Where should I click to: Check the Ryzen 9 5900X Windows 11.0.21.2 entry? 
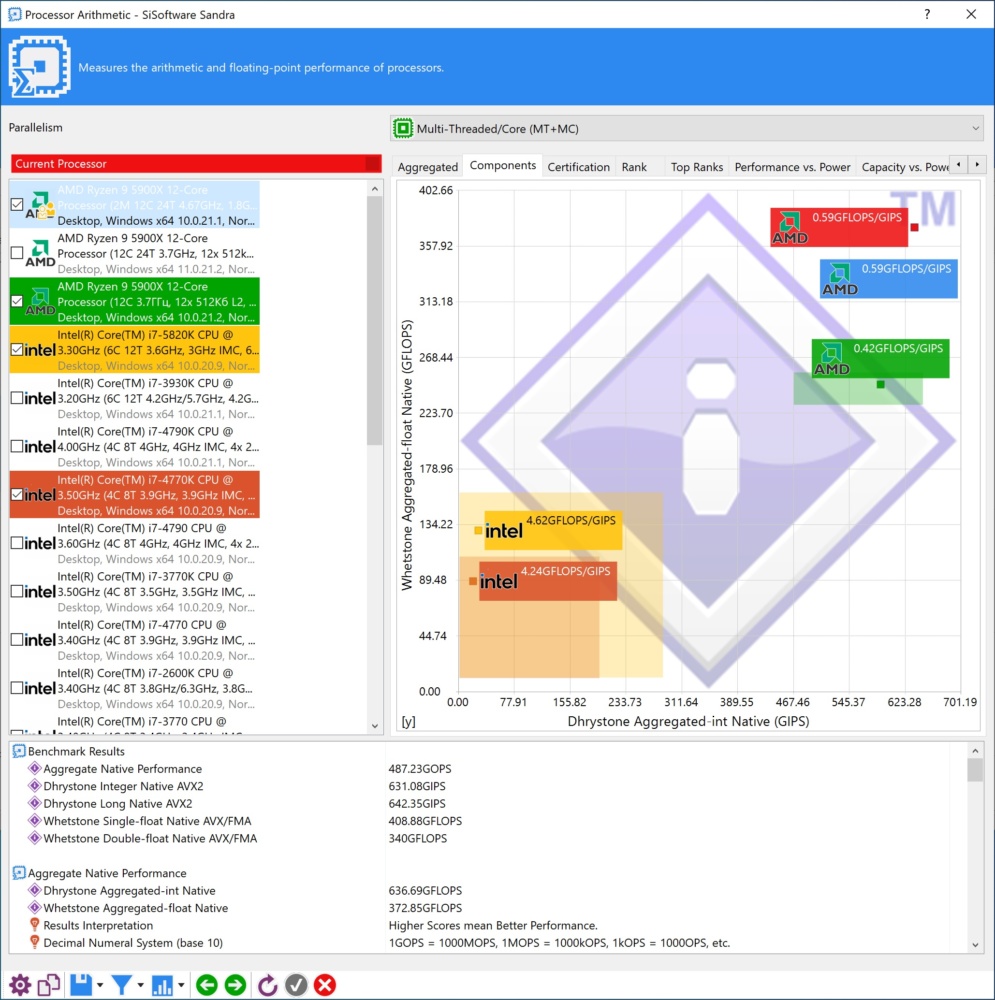click(x=17, y=253)
